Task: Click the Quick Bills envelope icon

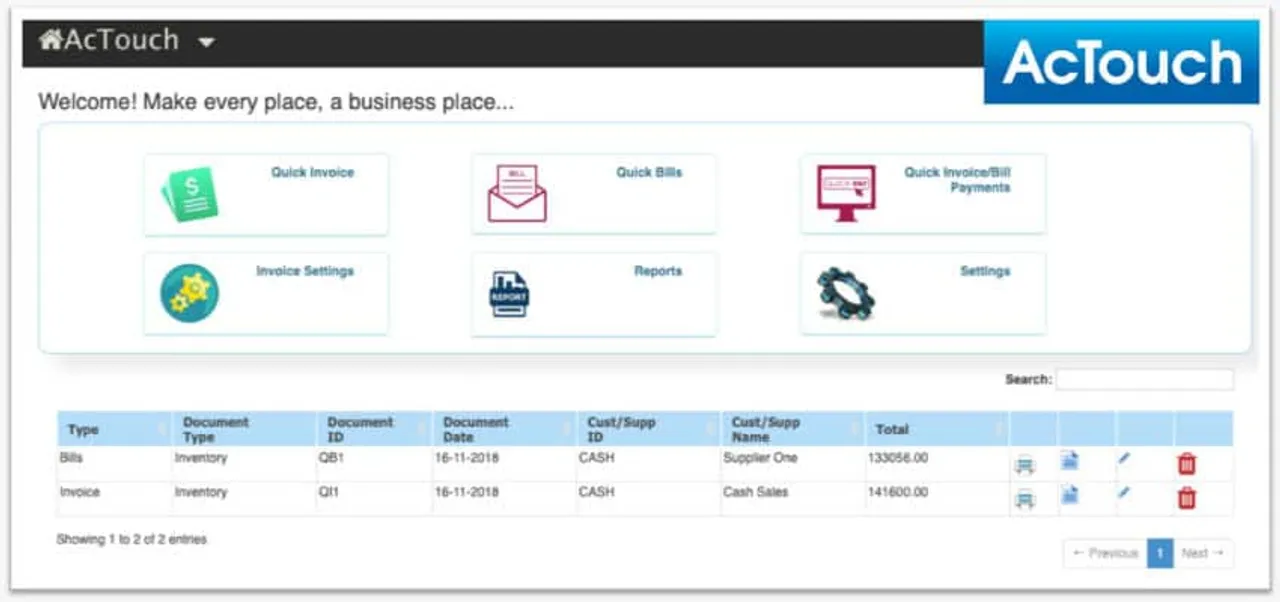Action: [517, 193]
